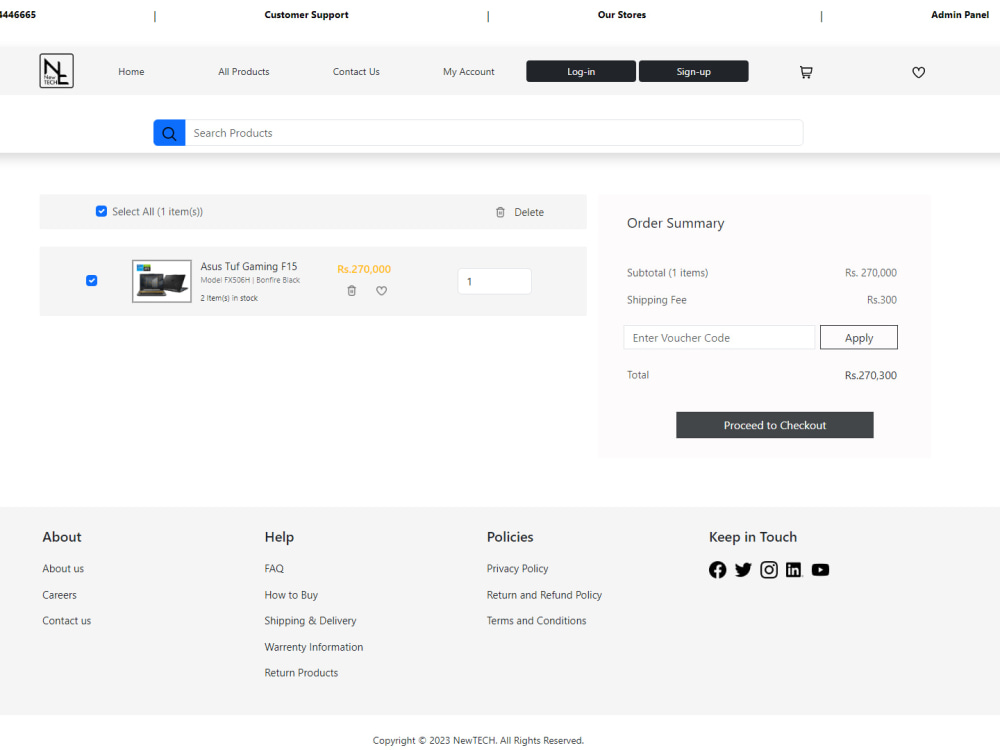This screenshot has width=1000, height=750.
Task: Open Shipping & Delivery link
Action: (x=311, y=621)
